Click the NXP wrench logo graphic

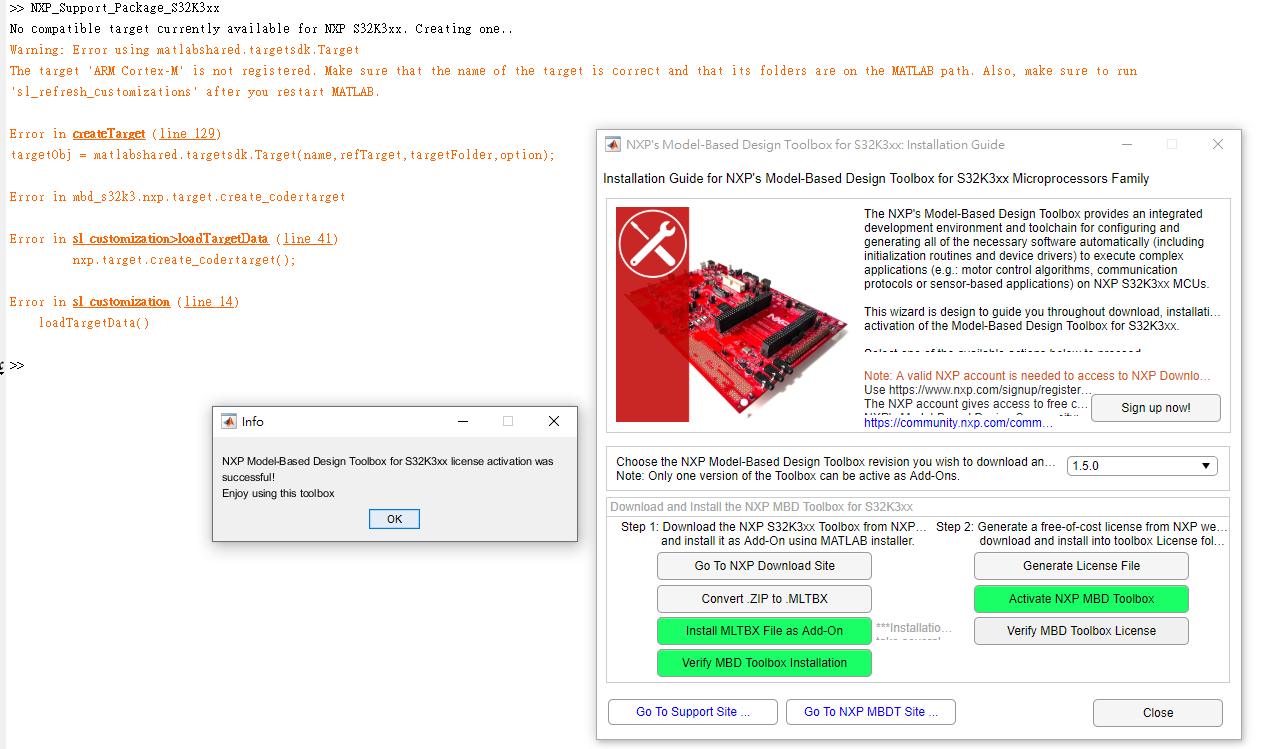click(x=652, y=243)
